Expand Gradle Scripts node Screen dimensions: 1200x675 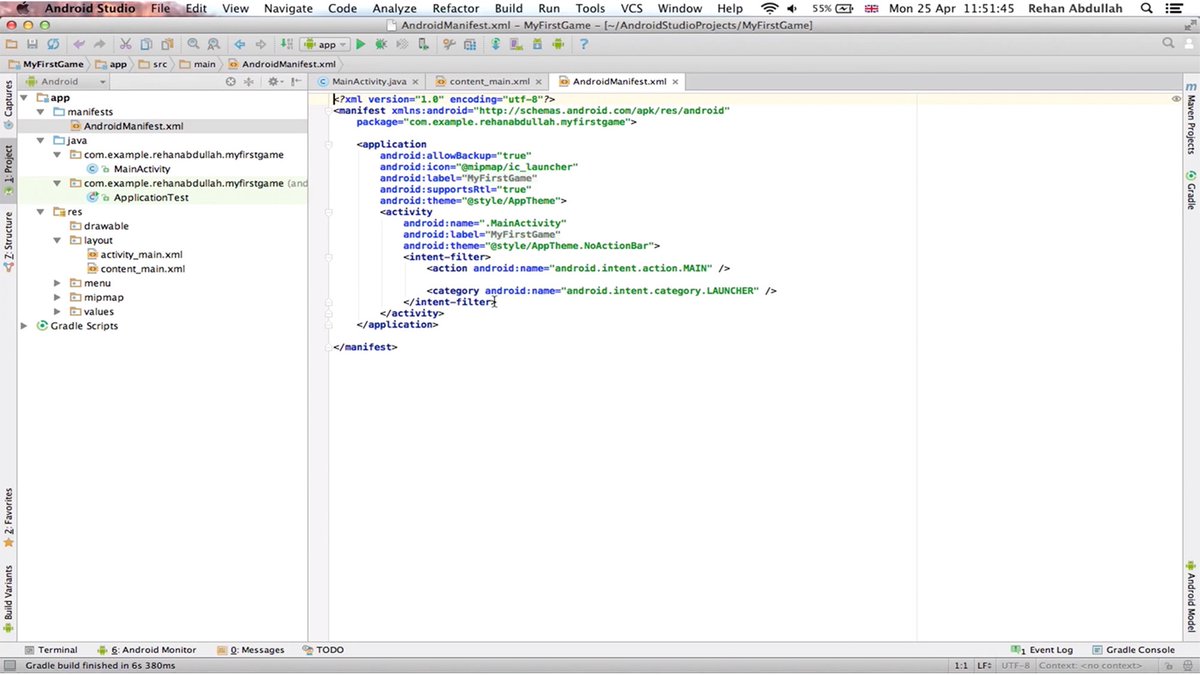tap(25, 326)
